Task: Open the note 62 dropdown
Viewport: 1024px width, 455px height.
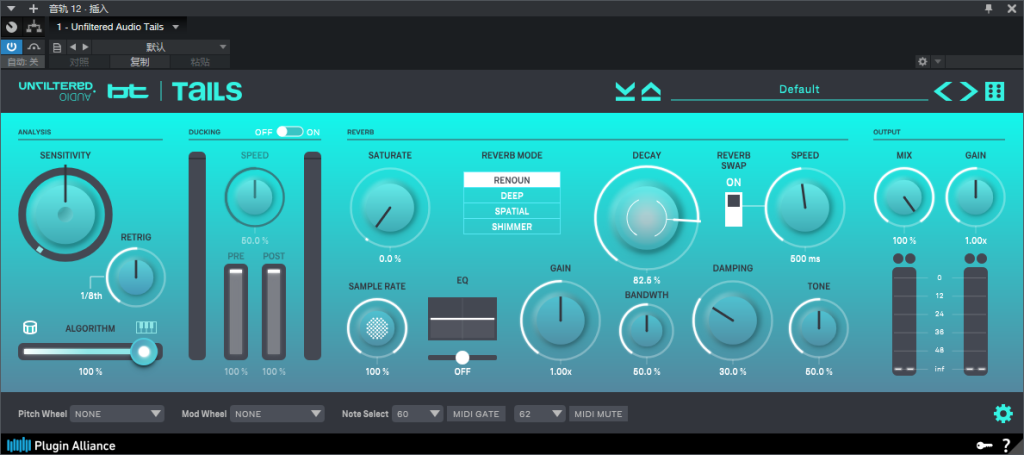Action: (539, 413)
